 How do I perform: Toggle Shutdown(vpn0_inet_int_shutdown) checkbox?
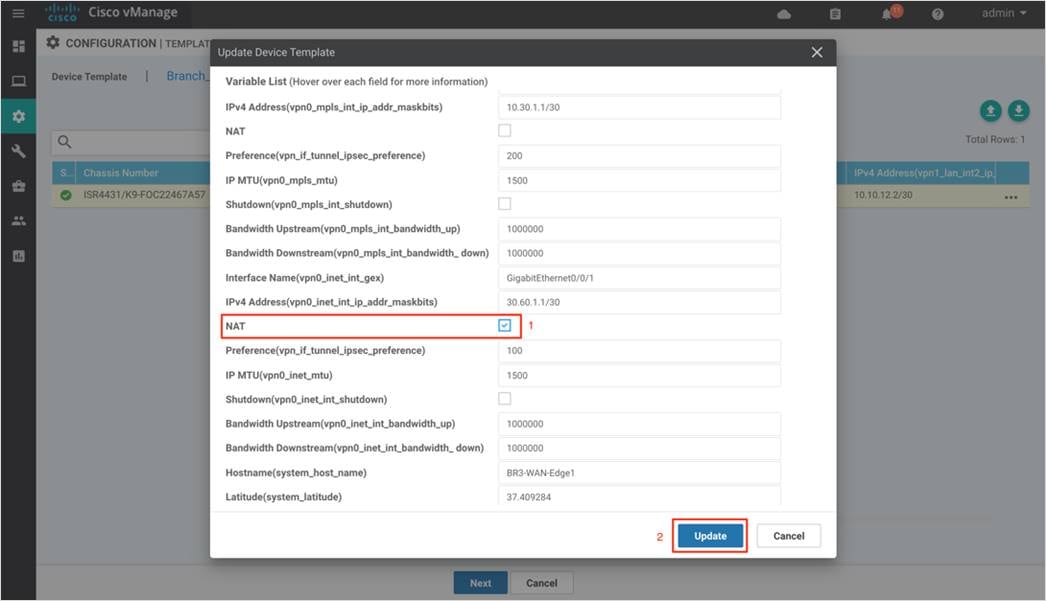tap(504, 398)
